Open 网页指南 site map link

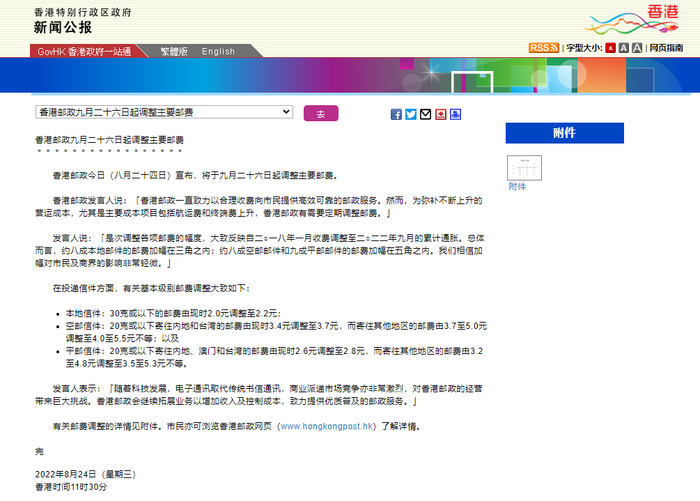point(666,48)
